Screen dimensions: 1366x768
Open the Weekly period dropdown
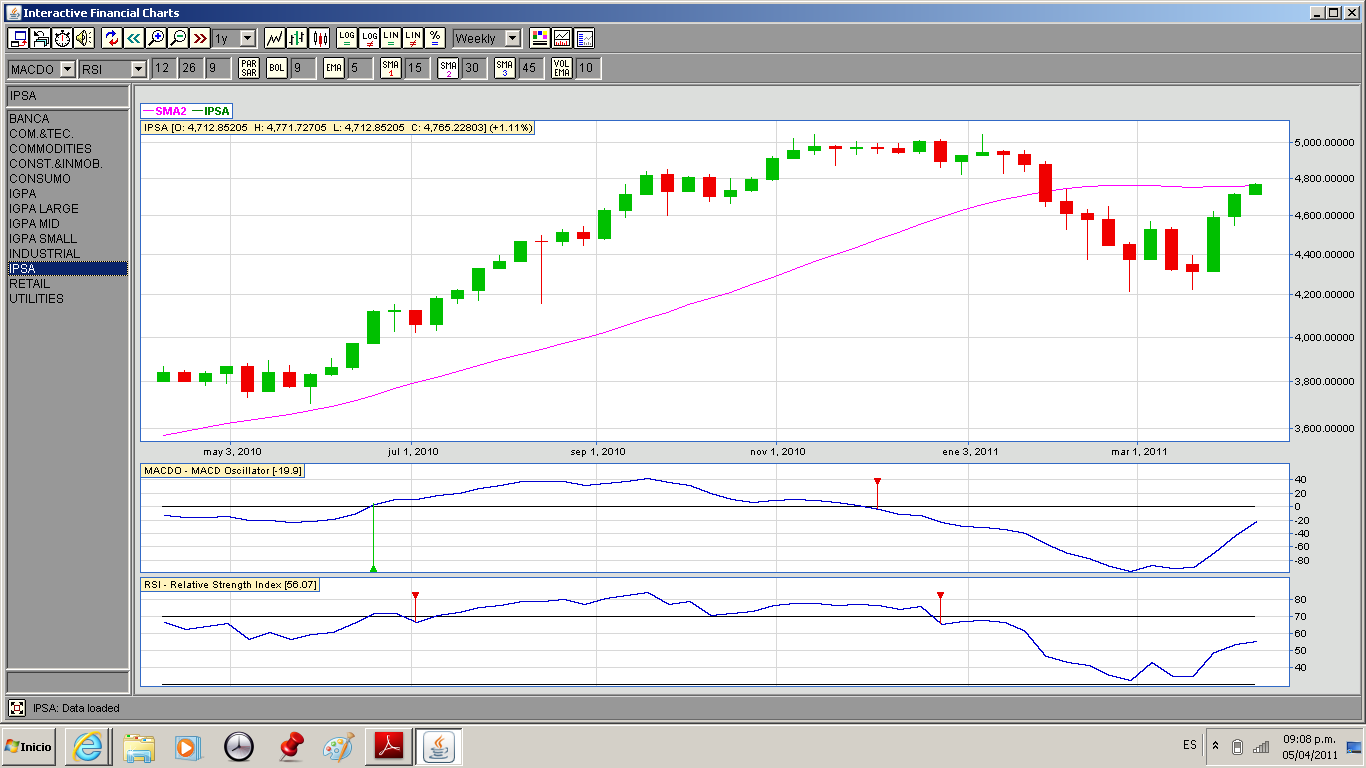click(487, 38)
